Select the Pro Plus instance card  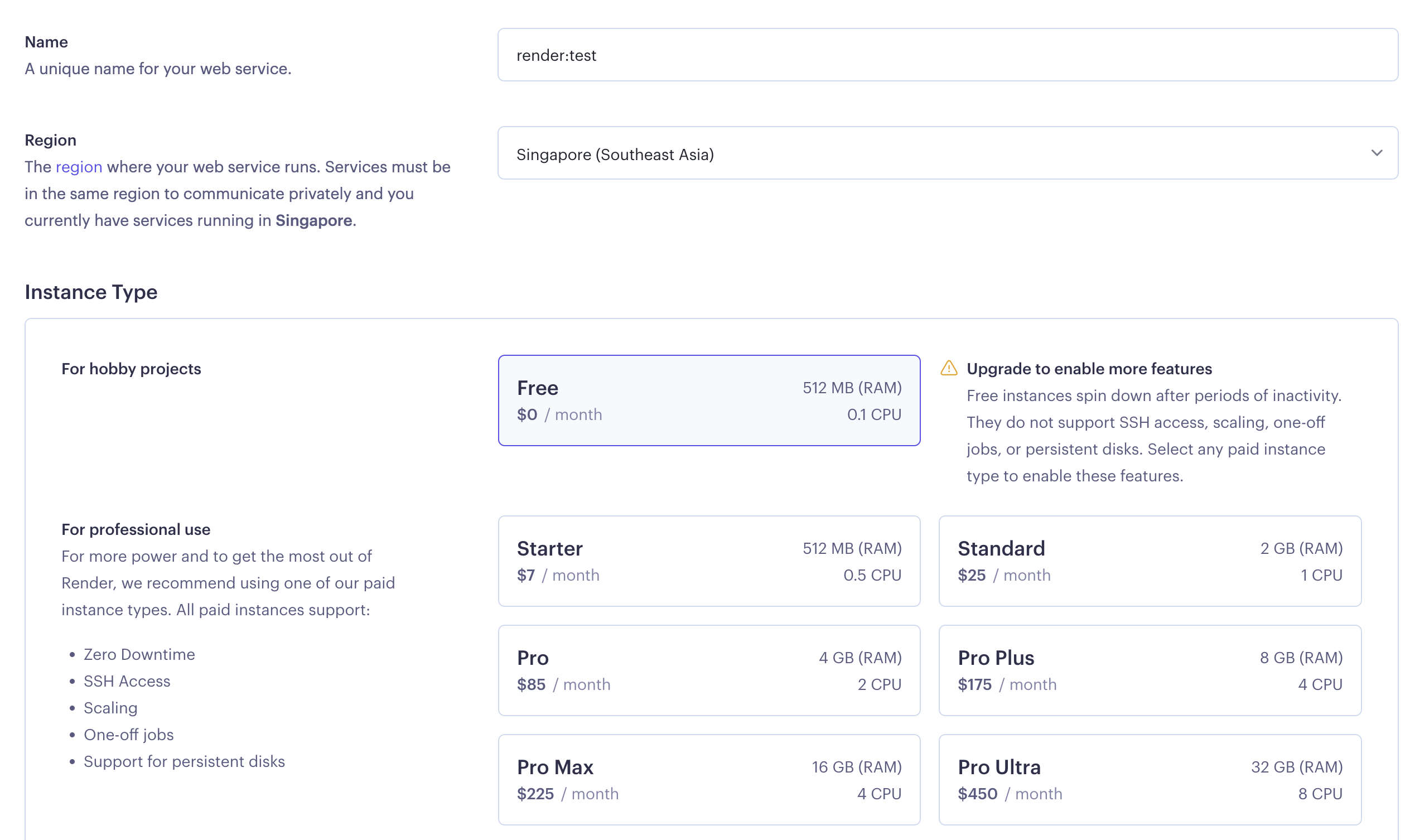[x=1149, y=670]
